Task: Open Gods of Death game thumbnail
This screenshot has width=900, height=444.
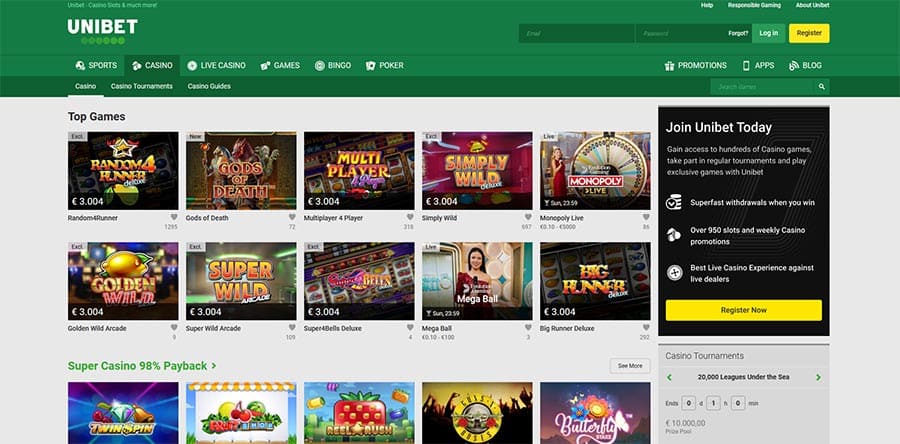Action: pyautogui.click(x=241, y=170)
